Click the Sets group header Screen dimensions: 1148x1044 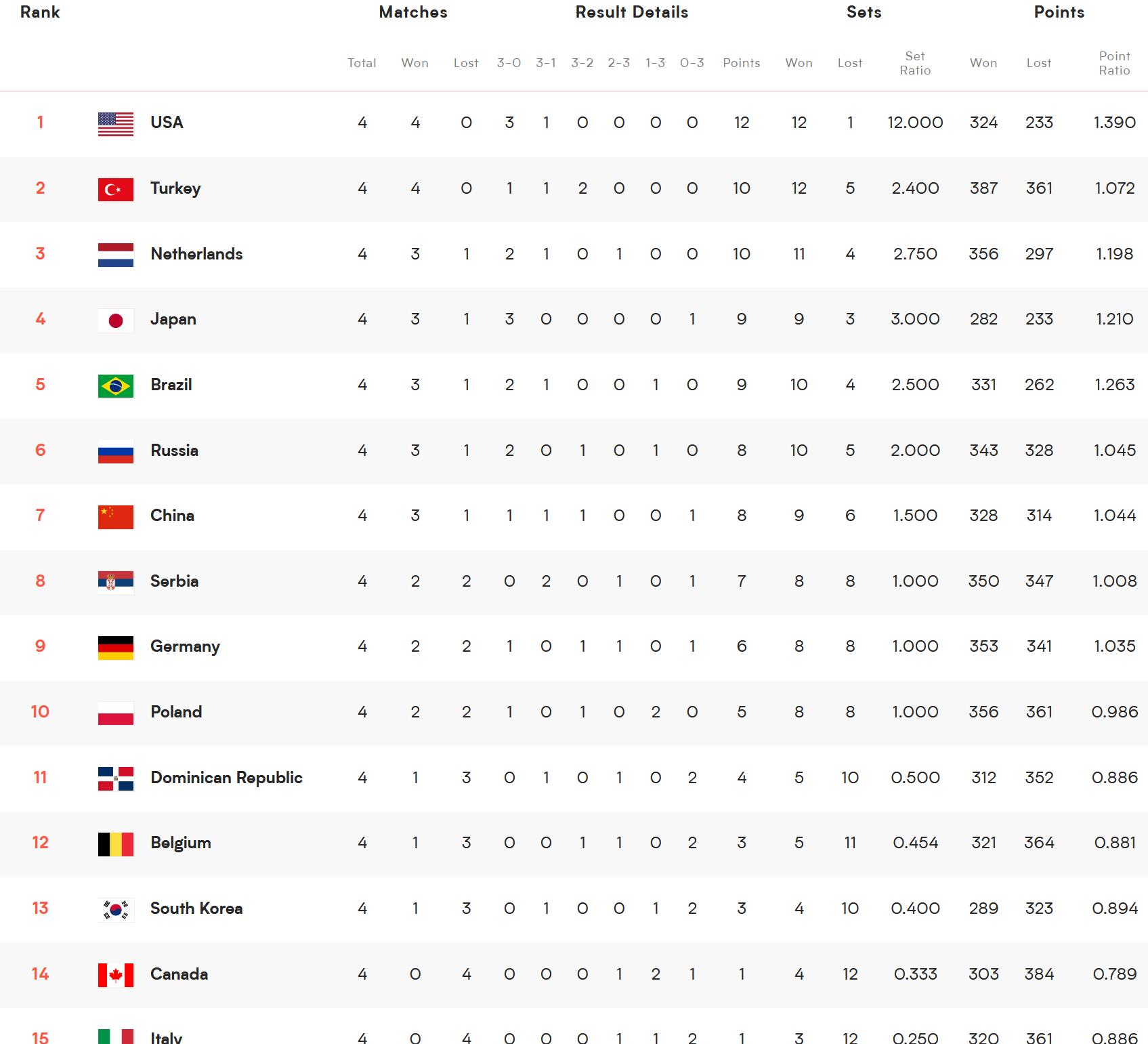[864, 12]
